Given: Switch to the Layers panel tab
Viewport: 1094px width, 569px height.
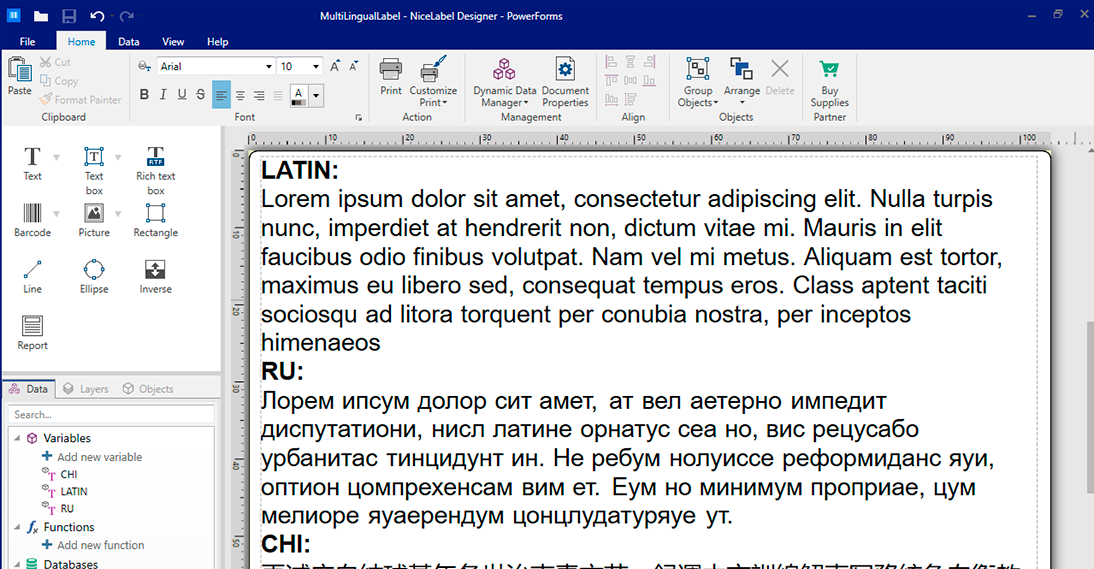Looking at the screenshot, I should coord(85,389).
